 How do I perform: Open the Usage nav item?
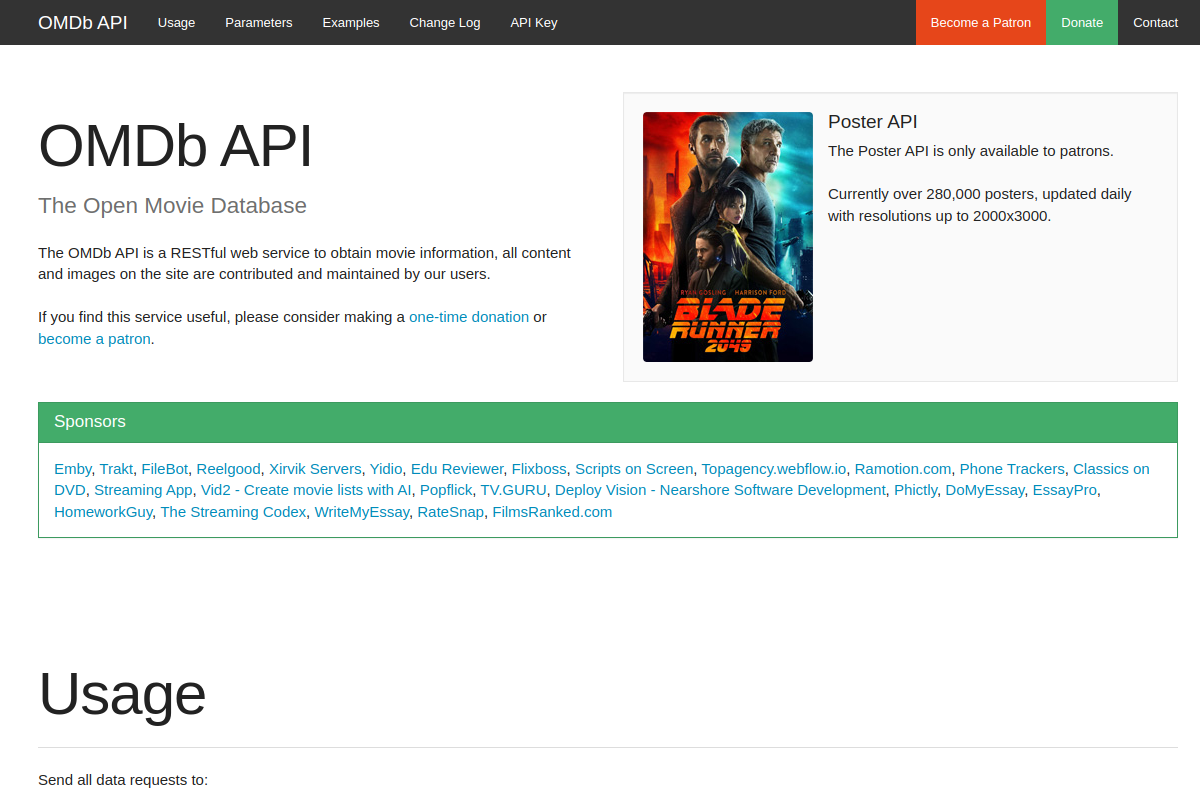click(176, 22)
